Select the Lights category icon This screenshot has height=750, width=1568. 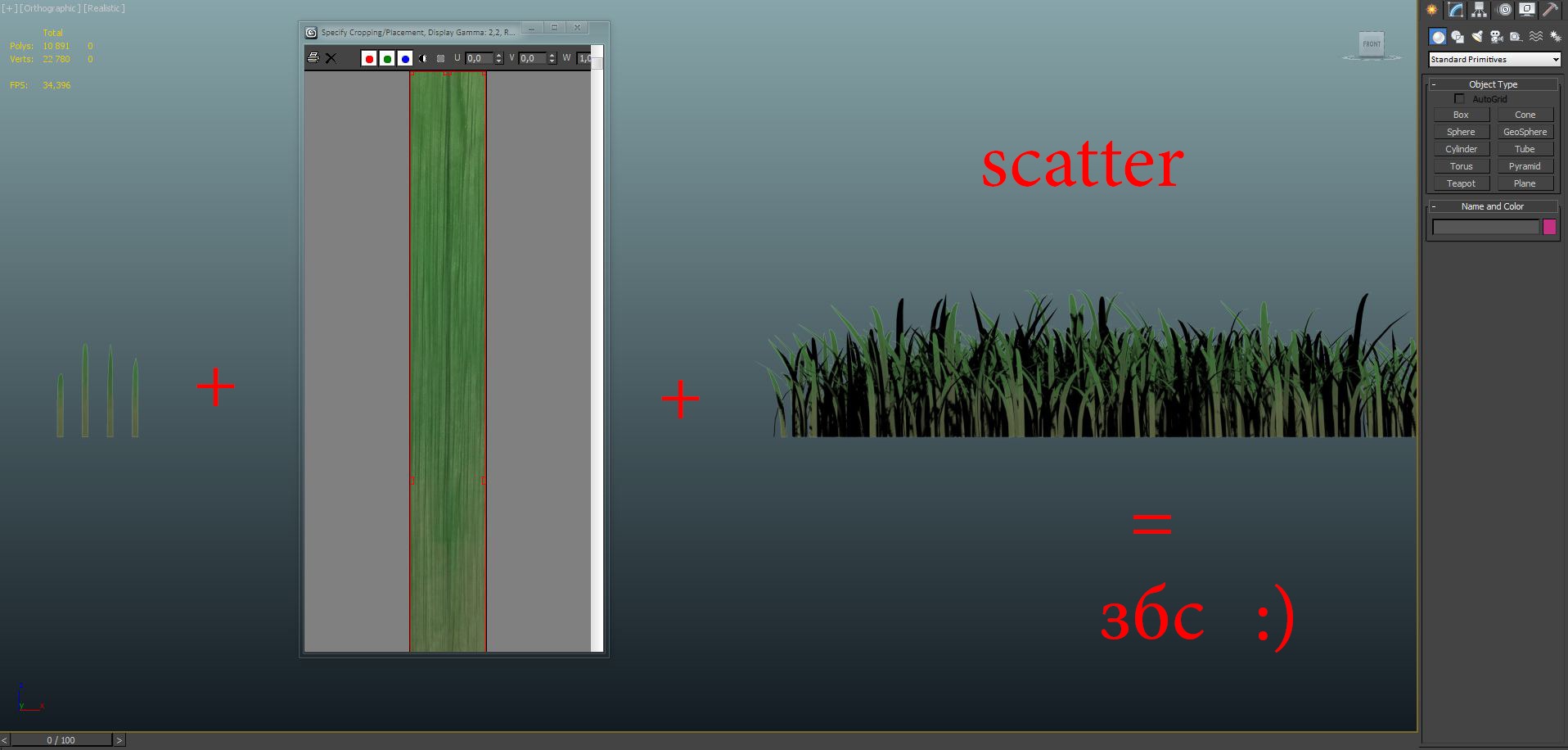tap(1477, 37)
